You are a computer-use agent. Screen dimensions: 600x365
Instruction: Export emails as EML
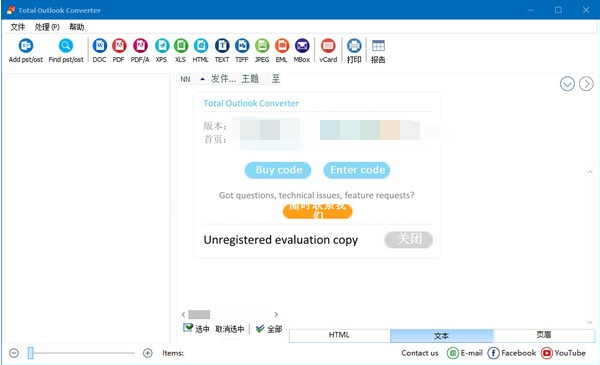click(x=282, y=50)
